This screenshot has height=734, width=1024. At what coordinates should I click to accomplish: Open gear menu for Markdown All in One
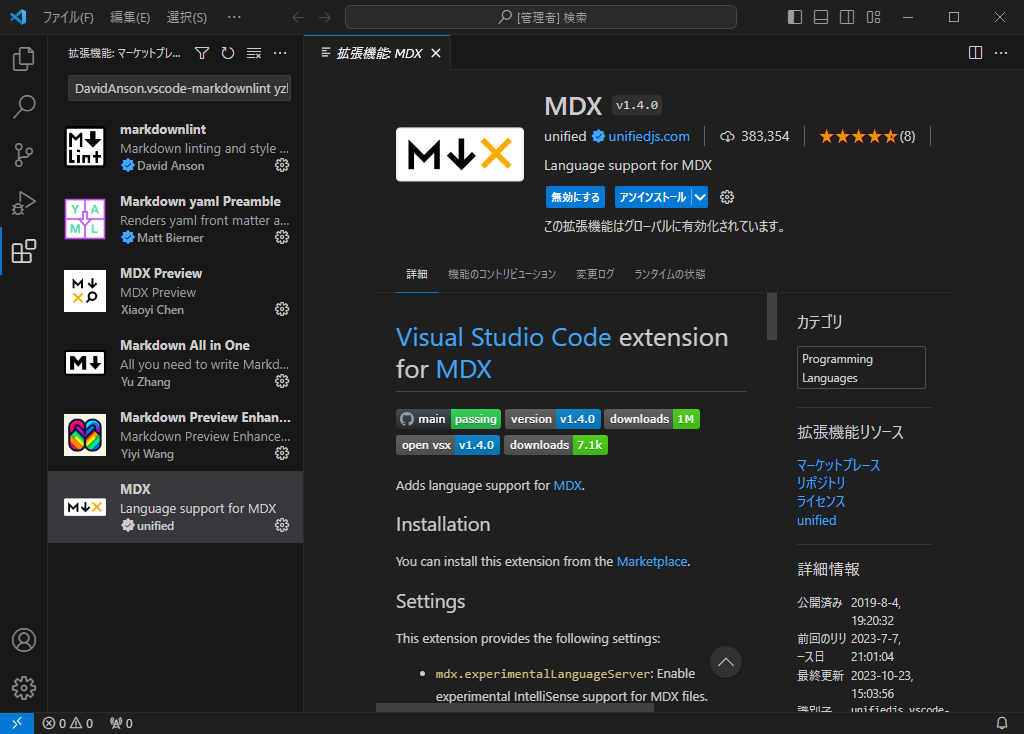[x=282, y=381]
